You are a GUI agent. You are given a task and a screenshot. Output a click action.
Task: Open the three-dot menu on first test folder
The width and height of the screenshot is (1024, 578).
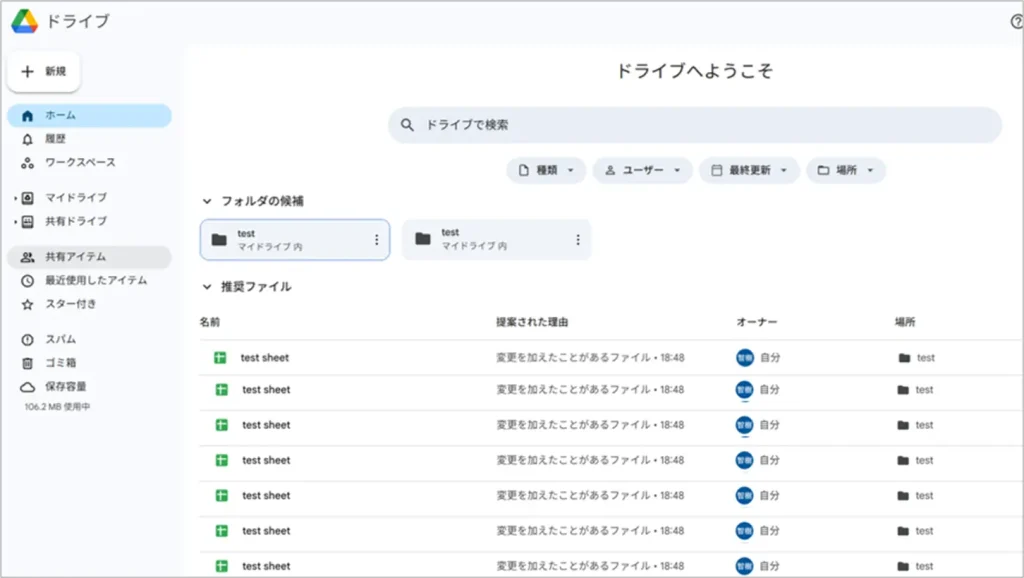pyautogui.click(x=376, y=240)
